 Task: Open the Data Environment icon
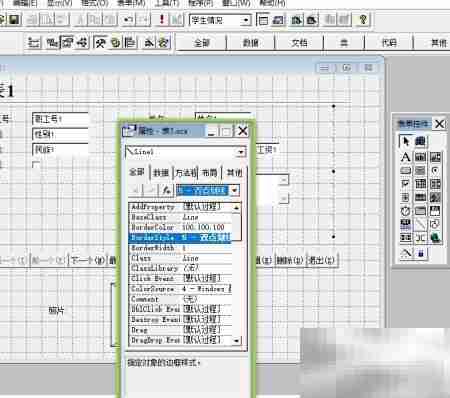pos(52,43)
